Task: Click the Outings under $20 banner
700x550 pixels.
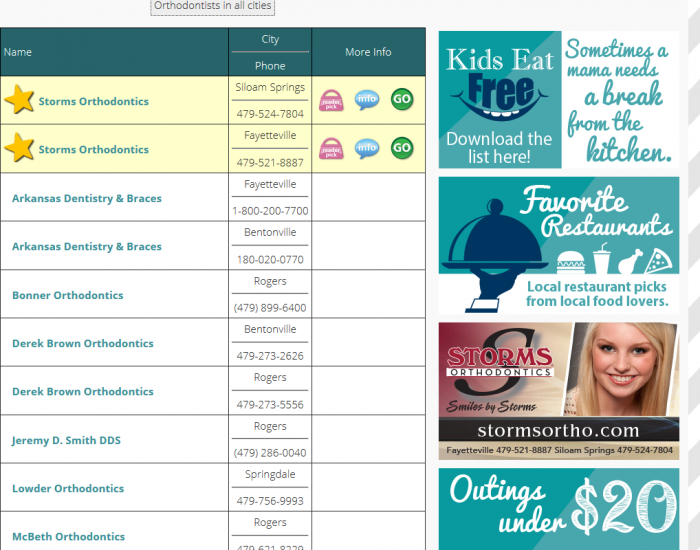Action: (558, 508)
